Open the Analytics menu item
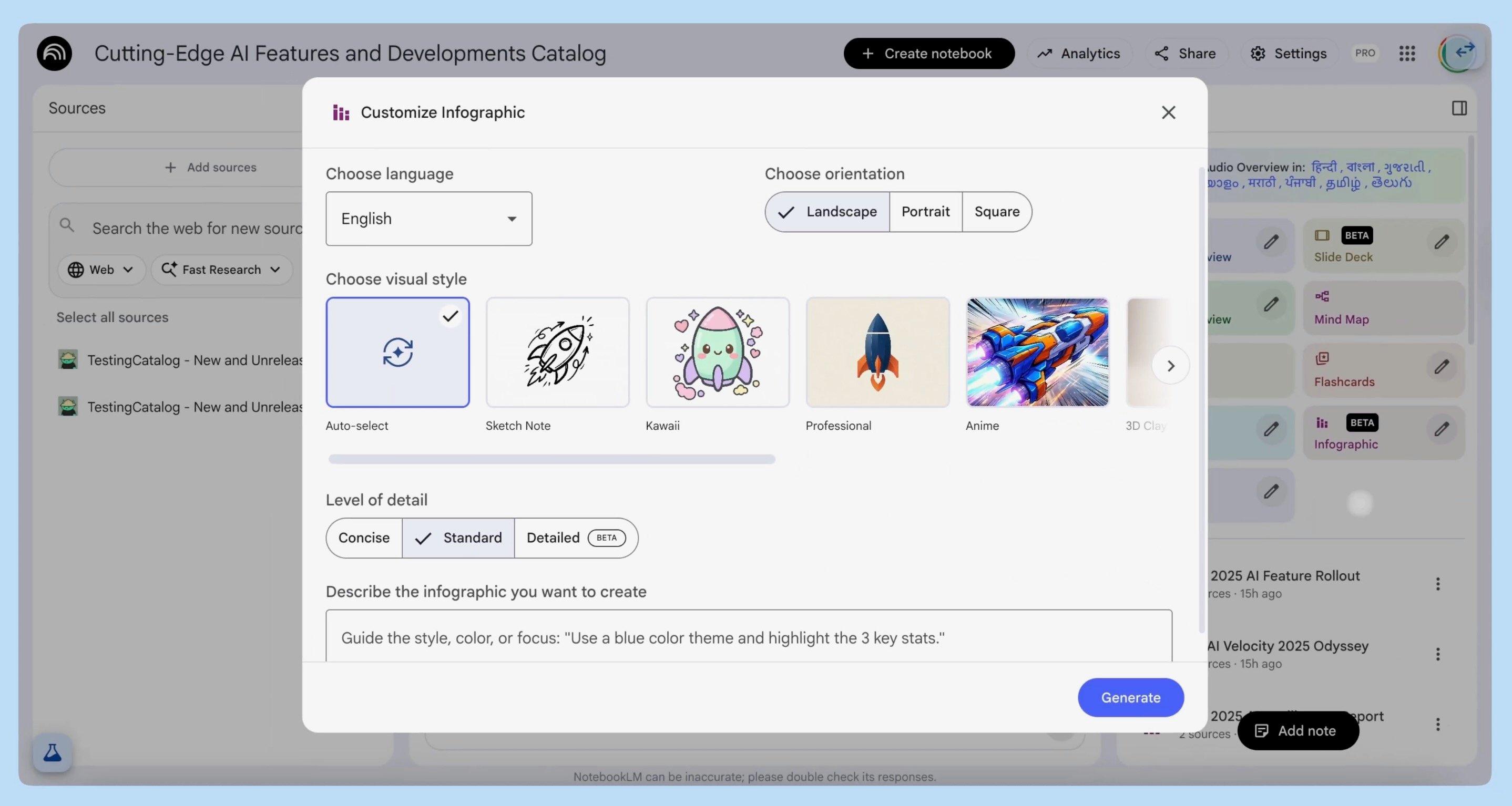This screenshot has height=806, width=1512. coord(1079,54)
